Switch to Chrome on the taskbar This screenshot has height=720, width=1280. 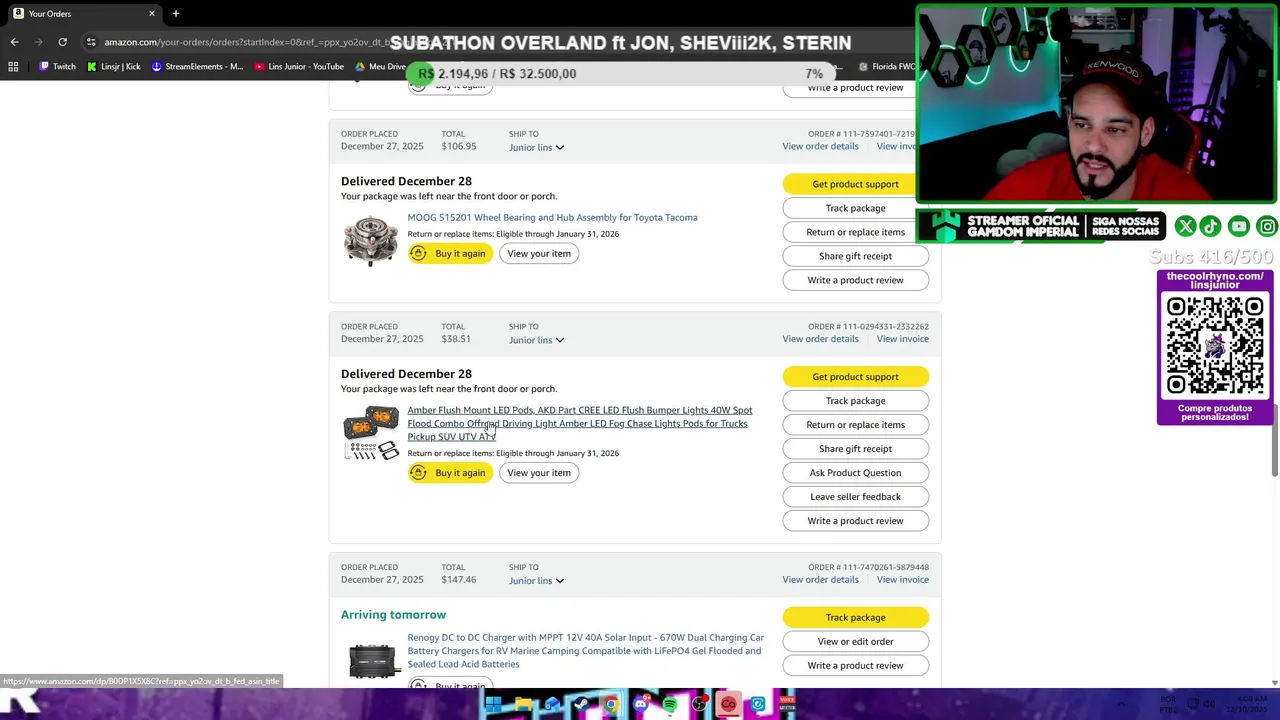[x=611, y=705]
